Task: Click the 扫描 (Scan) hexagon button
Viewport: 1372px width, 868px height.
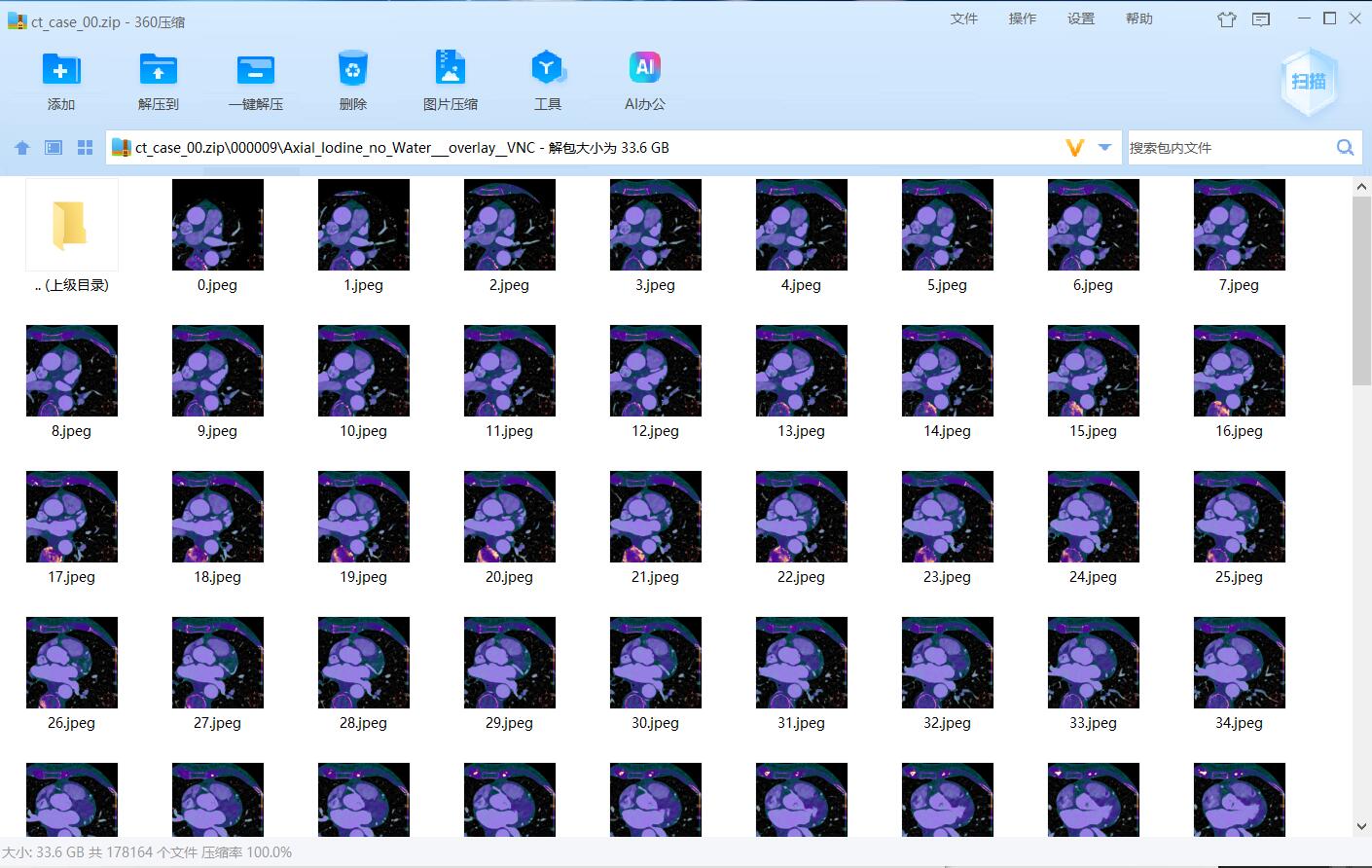Action: [1309, 82]
